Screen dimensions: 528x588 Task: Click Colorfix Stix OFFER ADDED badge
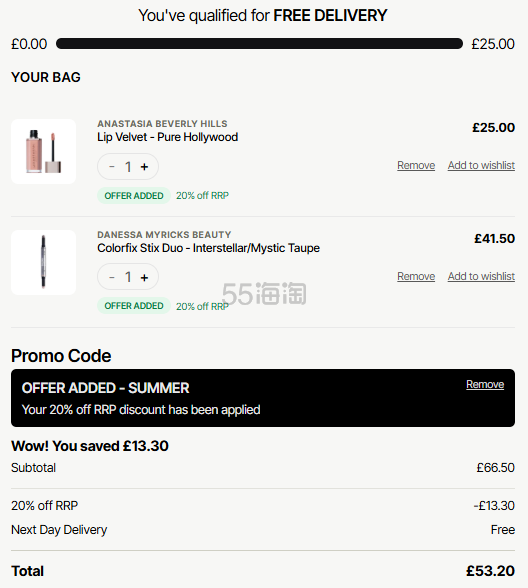point(134,306)
